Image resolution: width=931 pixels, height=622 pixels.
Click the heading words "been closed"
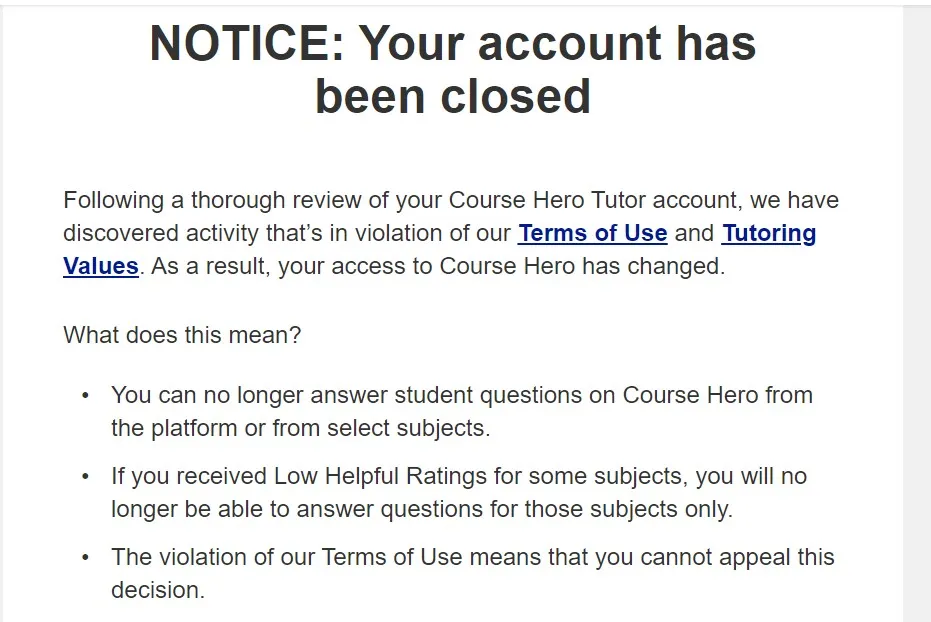point(453,96)
